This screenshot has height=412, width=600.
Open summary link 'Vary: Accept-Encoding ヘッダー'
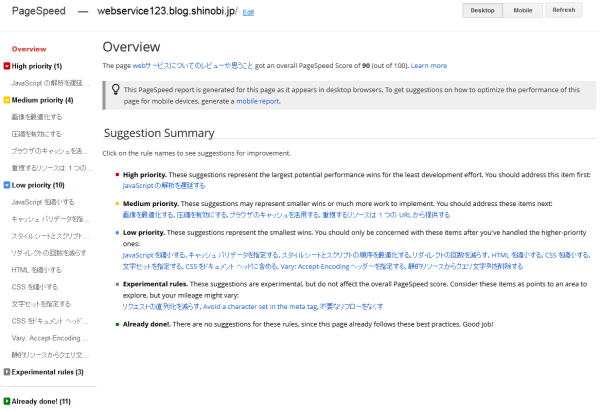coord(343,266)
